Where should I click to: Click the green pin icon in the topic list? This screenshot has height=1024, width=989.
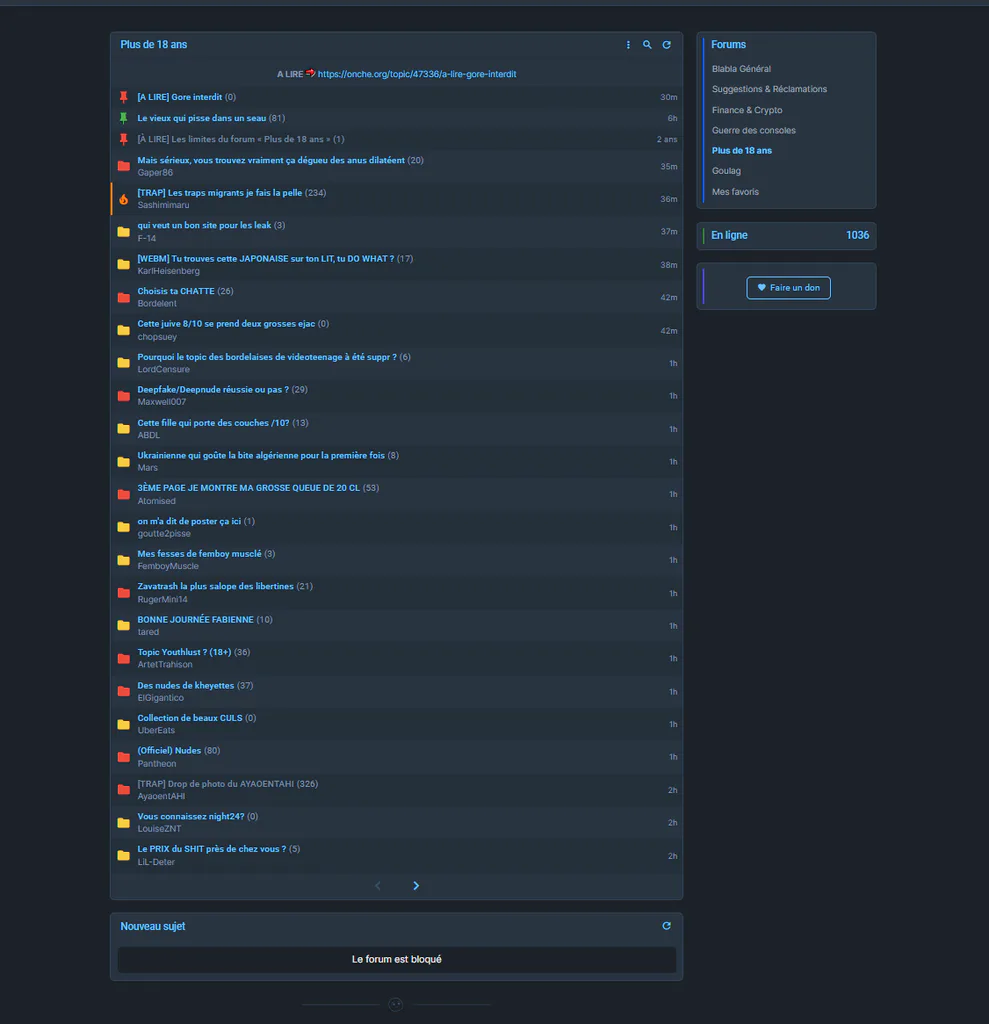[x=123, y=118]
